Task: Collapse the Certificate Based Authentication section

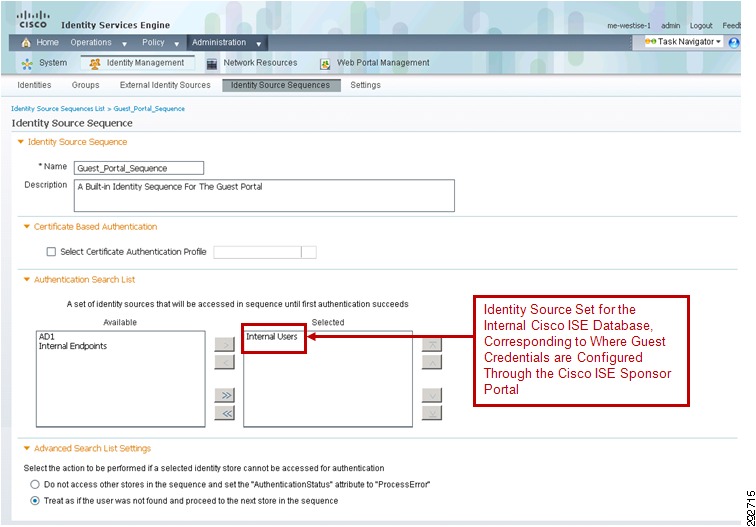Action: (x=27, y=227)
